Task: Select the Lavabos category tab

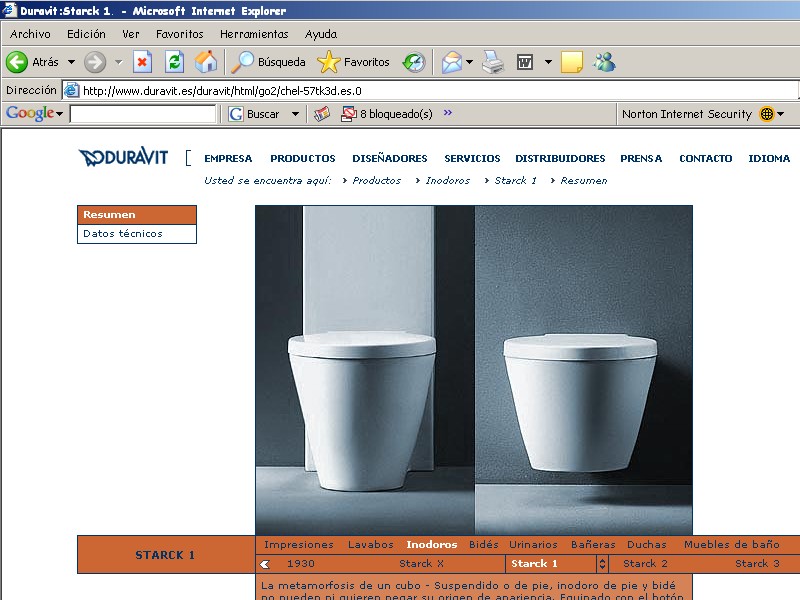Action: [371, 544]
